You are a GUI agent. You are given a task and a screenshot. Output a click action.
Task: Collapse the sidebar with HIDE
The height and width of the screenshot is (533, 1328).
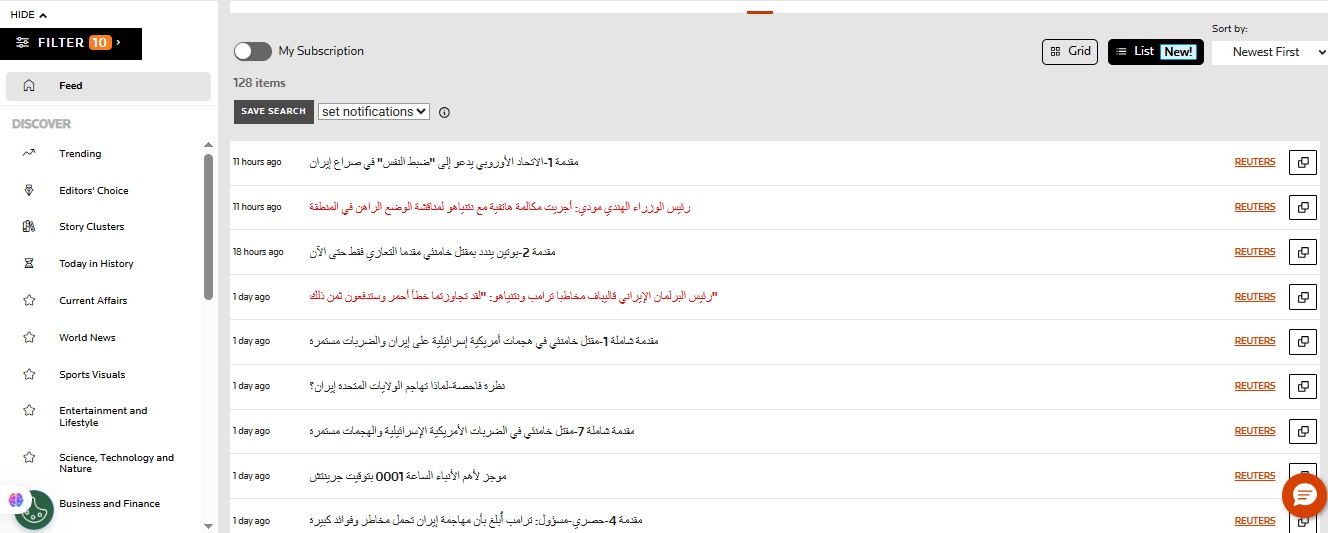29,14
